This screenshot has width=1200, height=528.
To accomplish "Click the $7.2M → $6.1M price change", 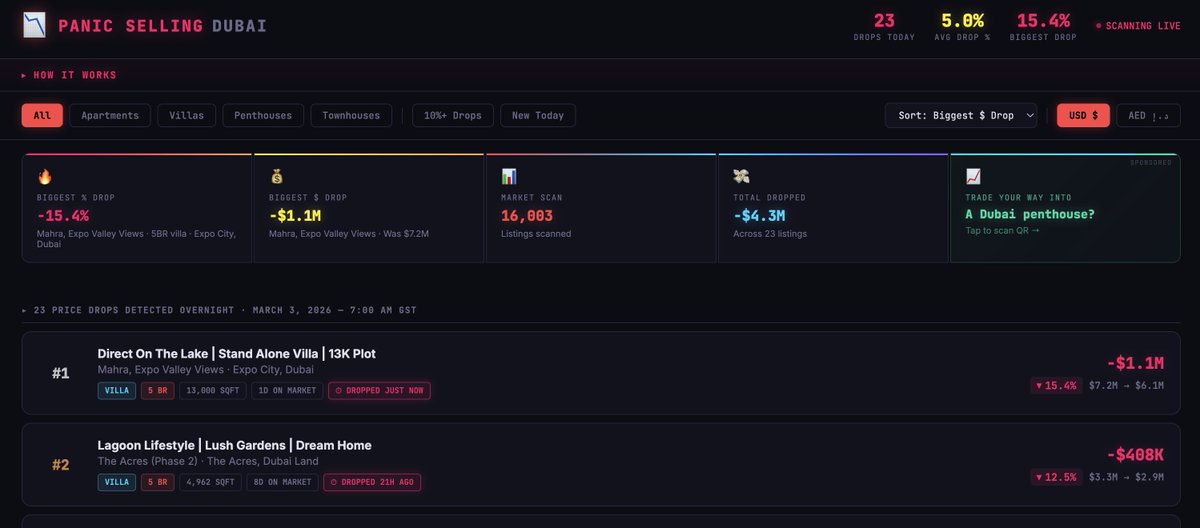I will point(1126,385).
